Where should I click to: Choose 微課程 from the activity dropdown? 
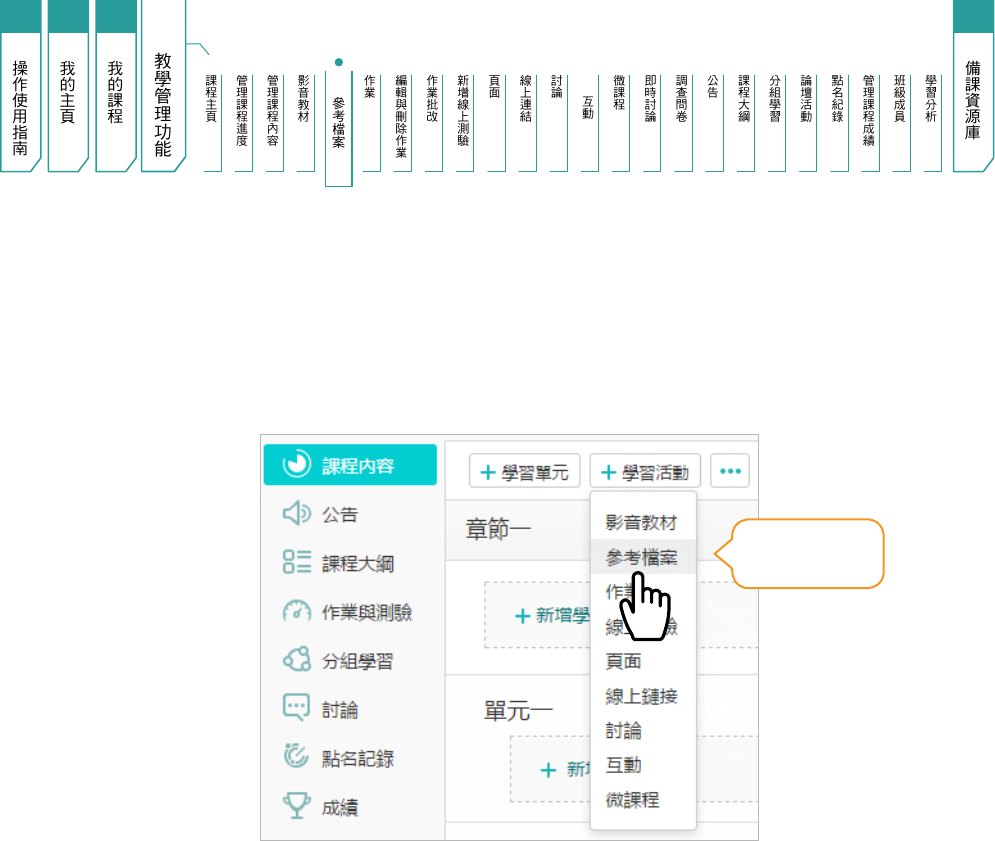[x=643, y=799]
